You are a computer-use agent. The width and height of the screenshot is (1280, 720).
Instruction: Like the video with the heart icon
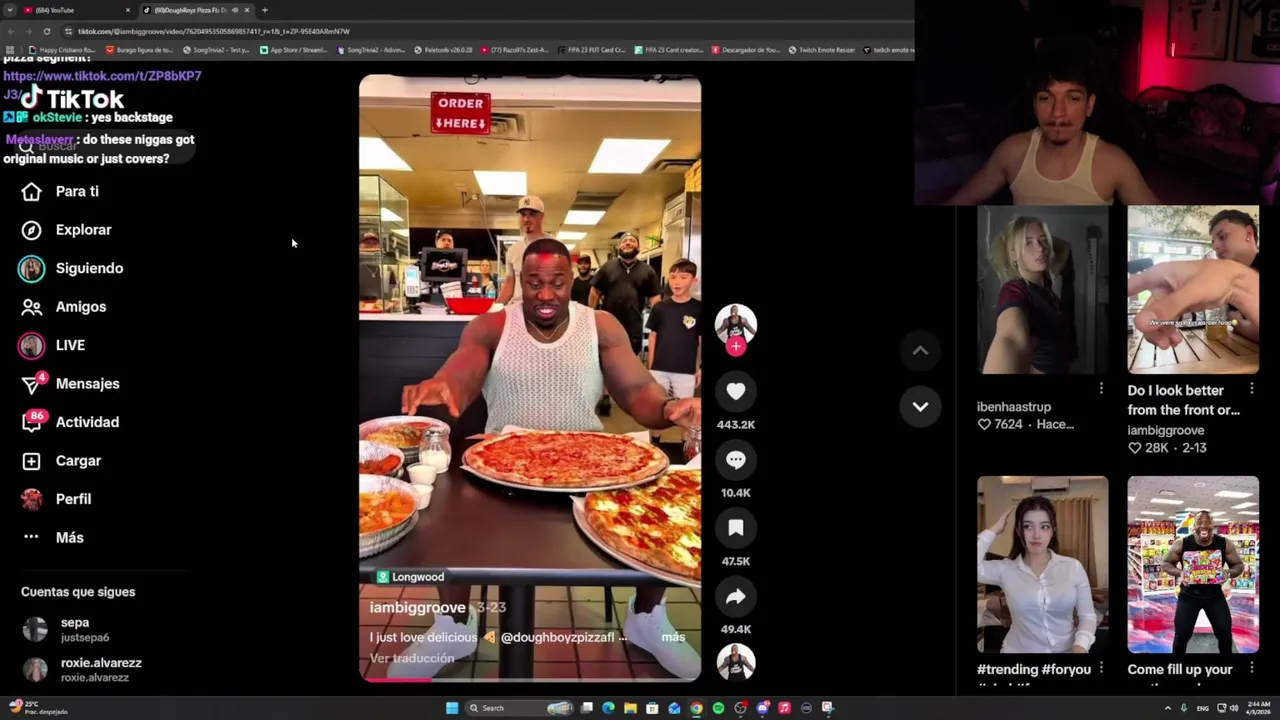tap(736, 392)
